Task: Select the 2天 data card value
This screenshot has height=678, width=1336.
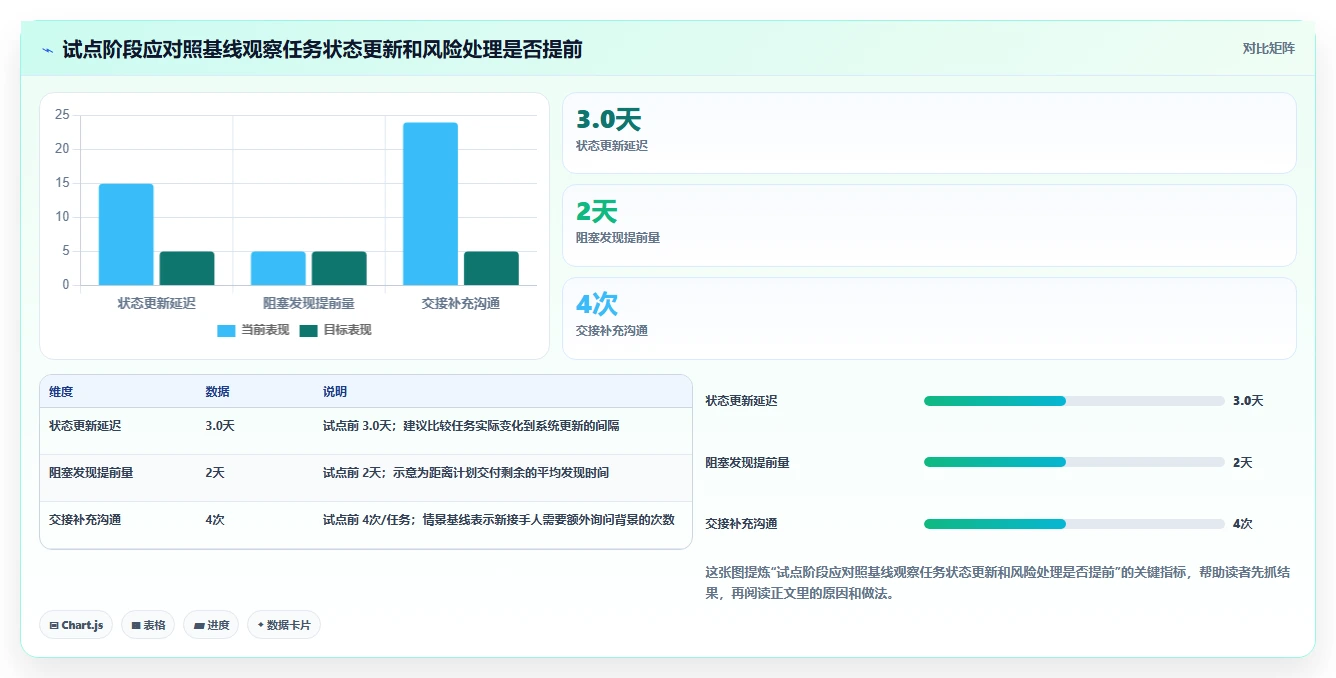Action: coord(597,212)
